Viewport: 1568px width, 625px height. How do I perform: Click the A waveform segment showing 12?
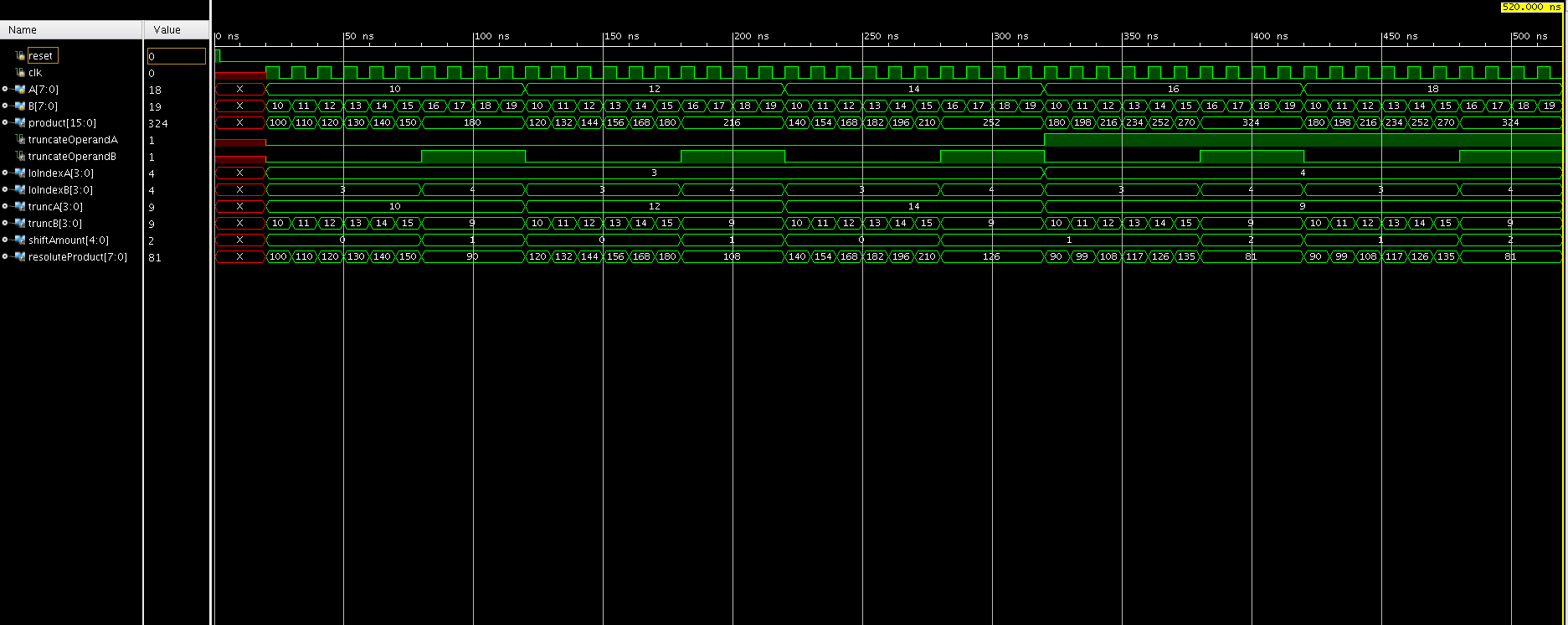click(655, 89)
